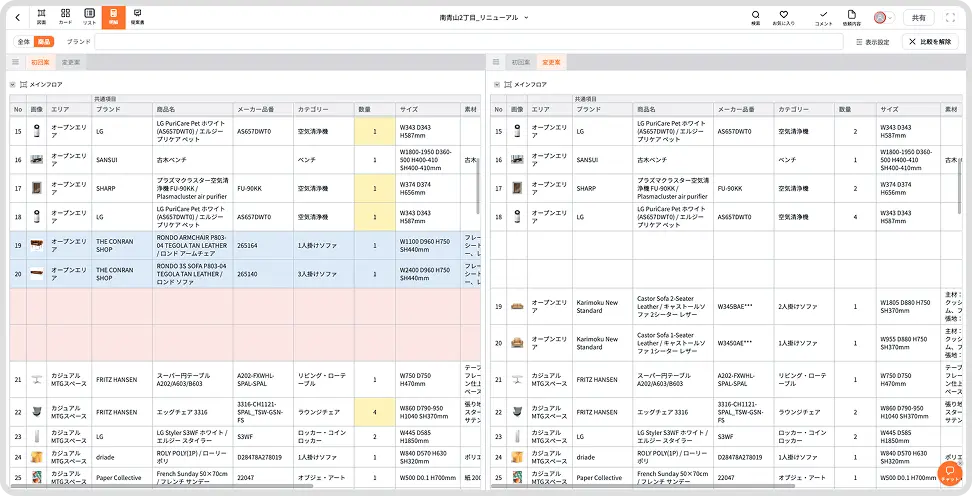Collapse the left メインフロア group
Image resolution: width=972 pixels, height=496 pixels.
[12, 85]
